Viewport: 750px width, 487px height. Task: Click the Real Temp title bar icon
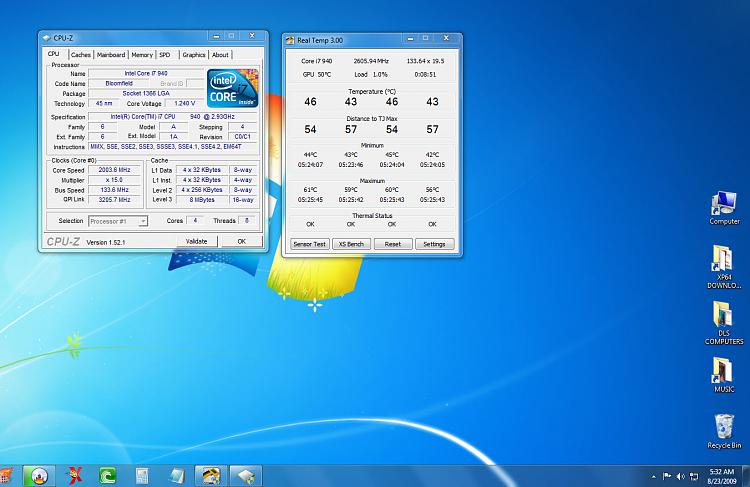[x=290, y=40]
